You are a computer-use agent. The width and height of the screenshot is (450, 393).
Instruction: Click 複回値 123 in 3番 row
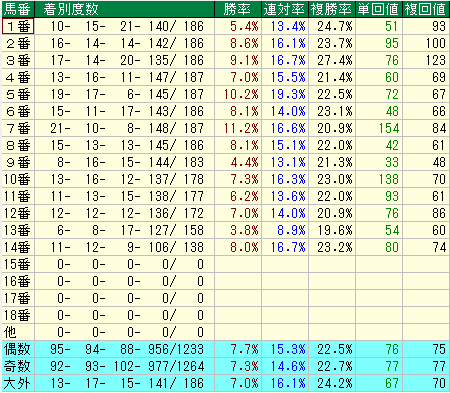pos(436,60)
